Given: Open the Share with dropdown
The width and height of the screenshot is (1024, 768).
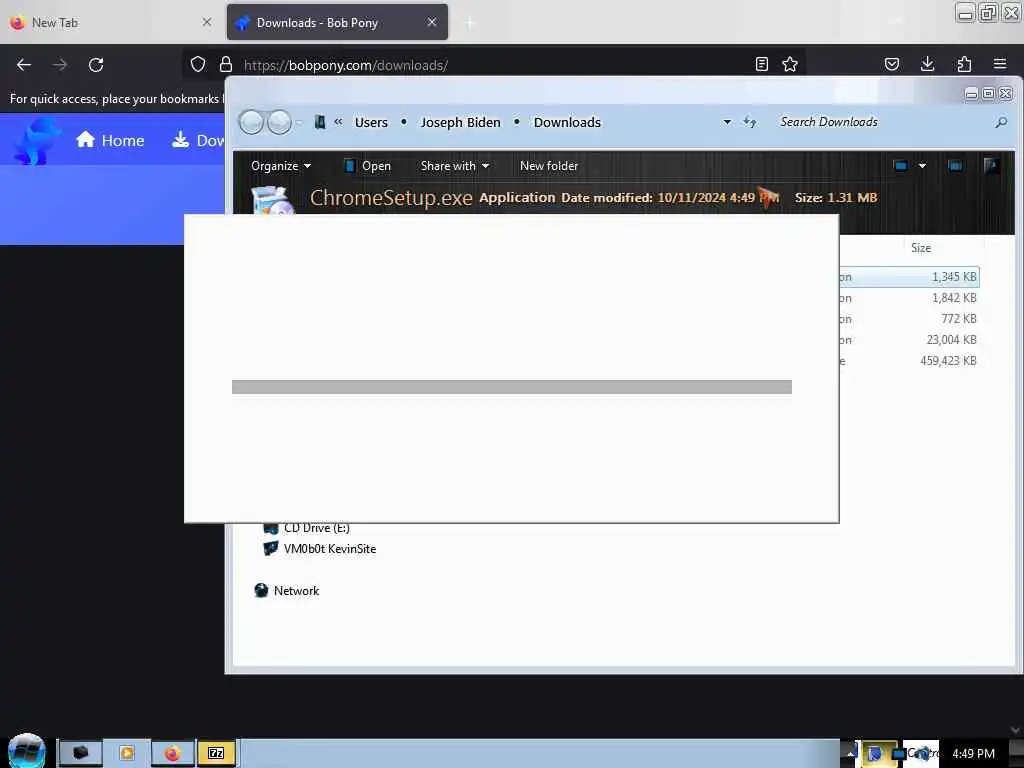Looking at the screenshot, I should (x=455, y=166).
